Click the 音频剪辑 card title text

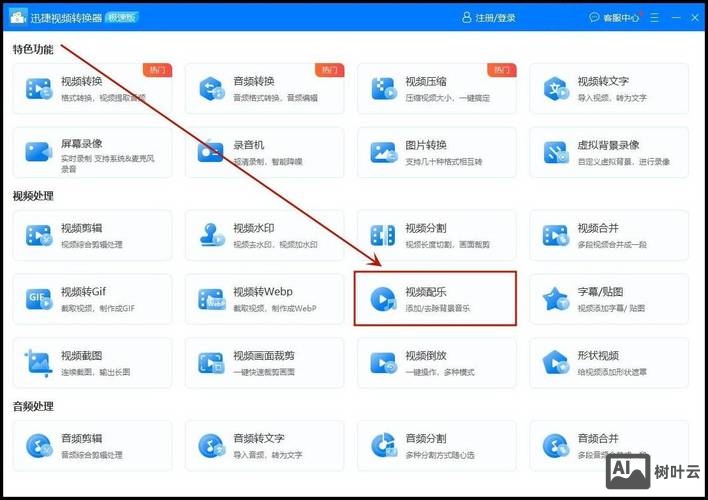click(x=82, y=438)
